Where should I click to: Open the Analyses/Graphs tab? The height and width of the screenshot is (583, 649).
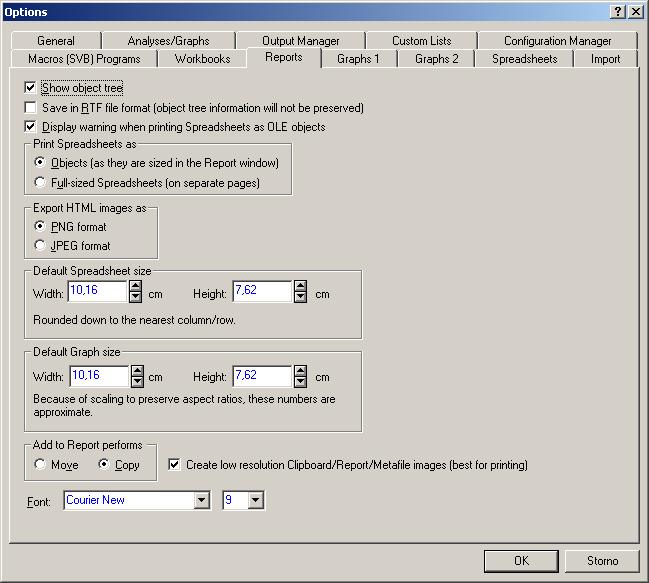click(x=168, y=41)
